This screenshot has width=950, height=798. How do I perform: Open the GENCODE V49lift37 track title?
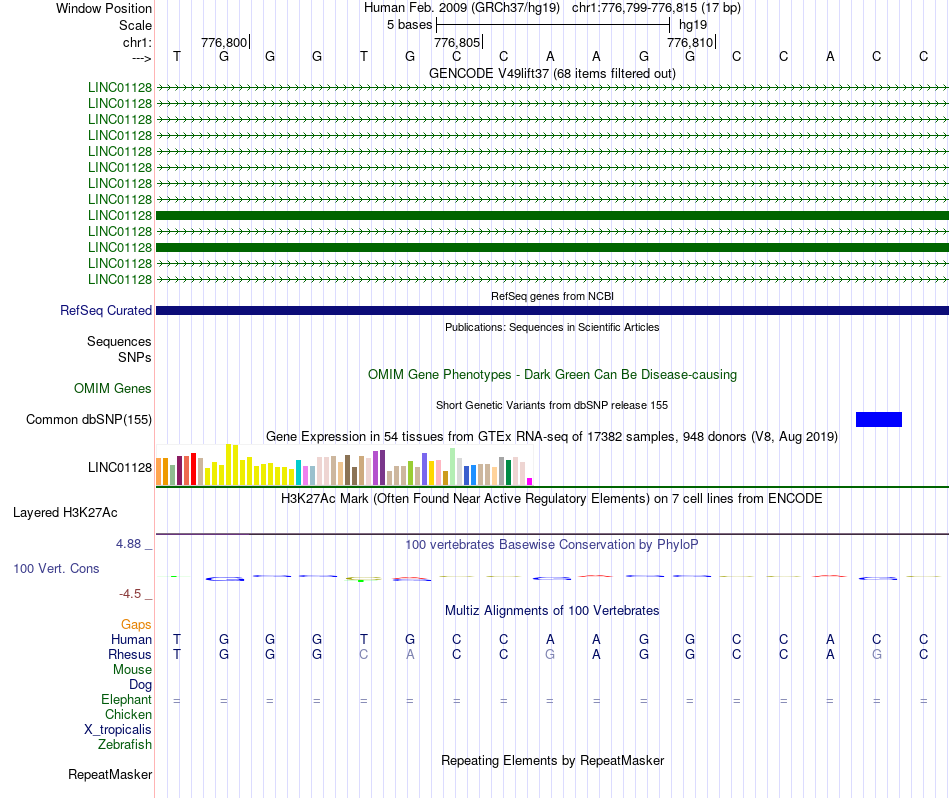552,73
